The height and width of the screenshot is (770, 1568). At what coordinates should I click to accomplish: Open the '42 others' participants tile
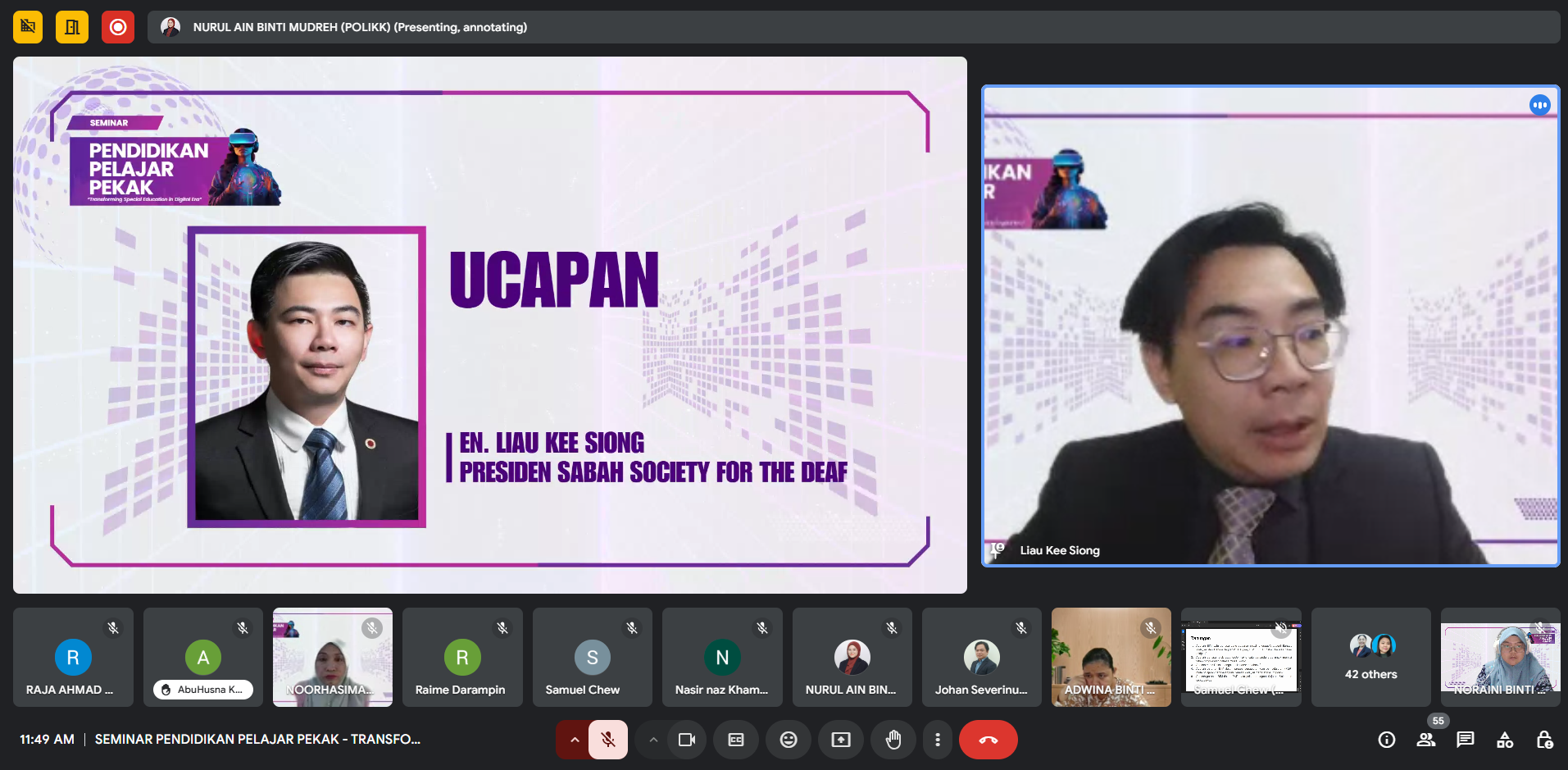[x=1370, y=657]
